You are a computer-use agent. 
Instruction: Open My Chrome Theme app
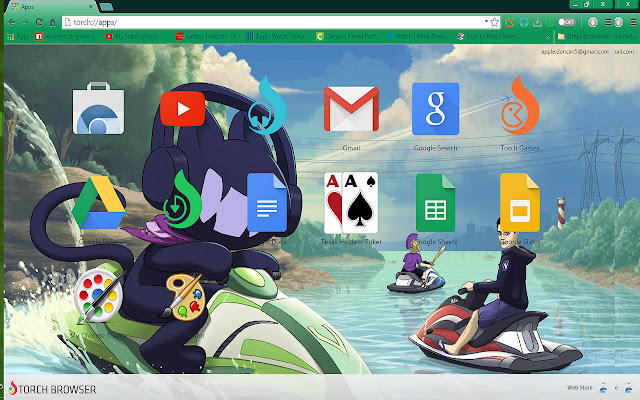(x=98, y=297)
